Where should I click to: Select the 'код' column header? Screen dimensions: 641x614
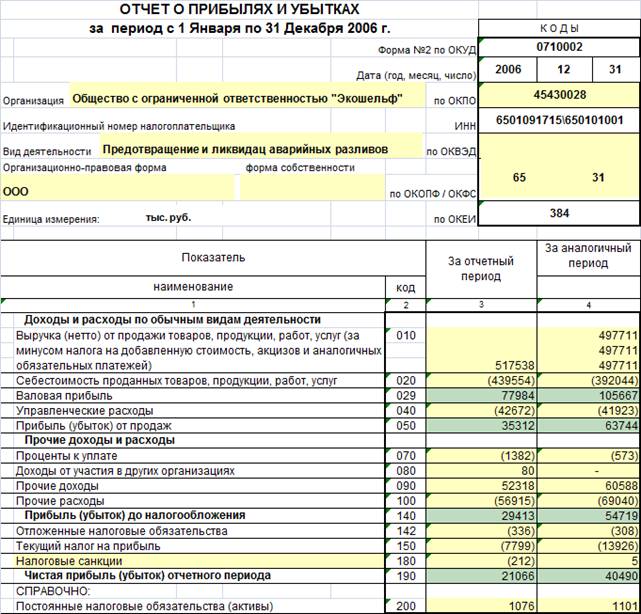[405, 287]
